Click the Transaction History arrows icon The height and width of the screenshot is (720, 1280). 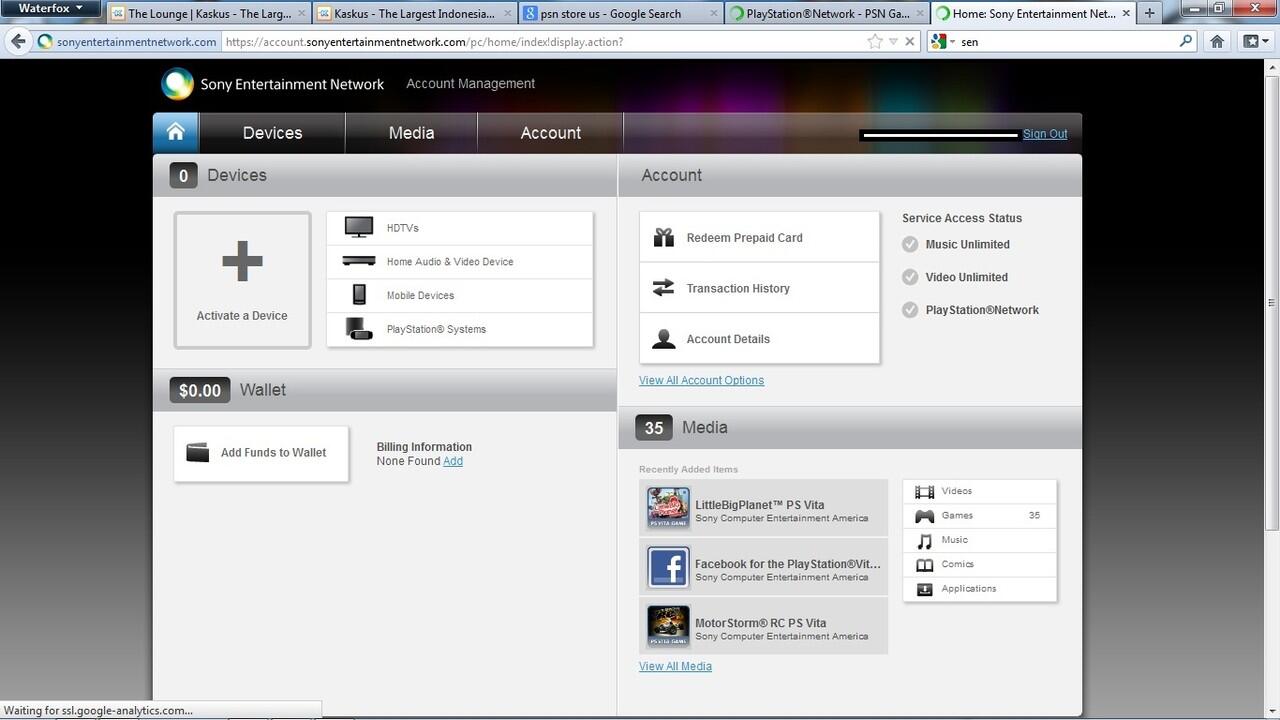tap(663, 288)
